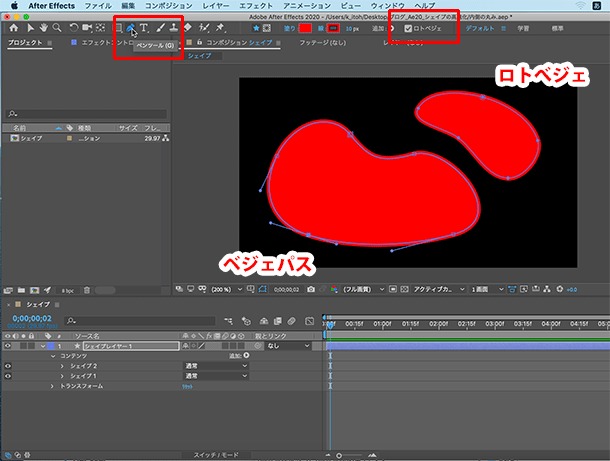Image resolution: width=610 pixels, height=461 pixels.
Task: Open the アクティブカメラ view dropdown
Action: (439, 289)
